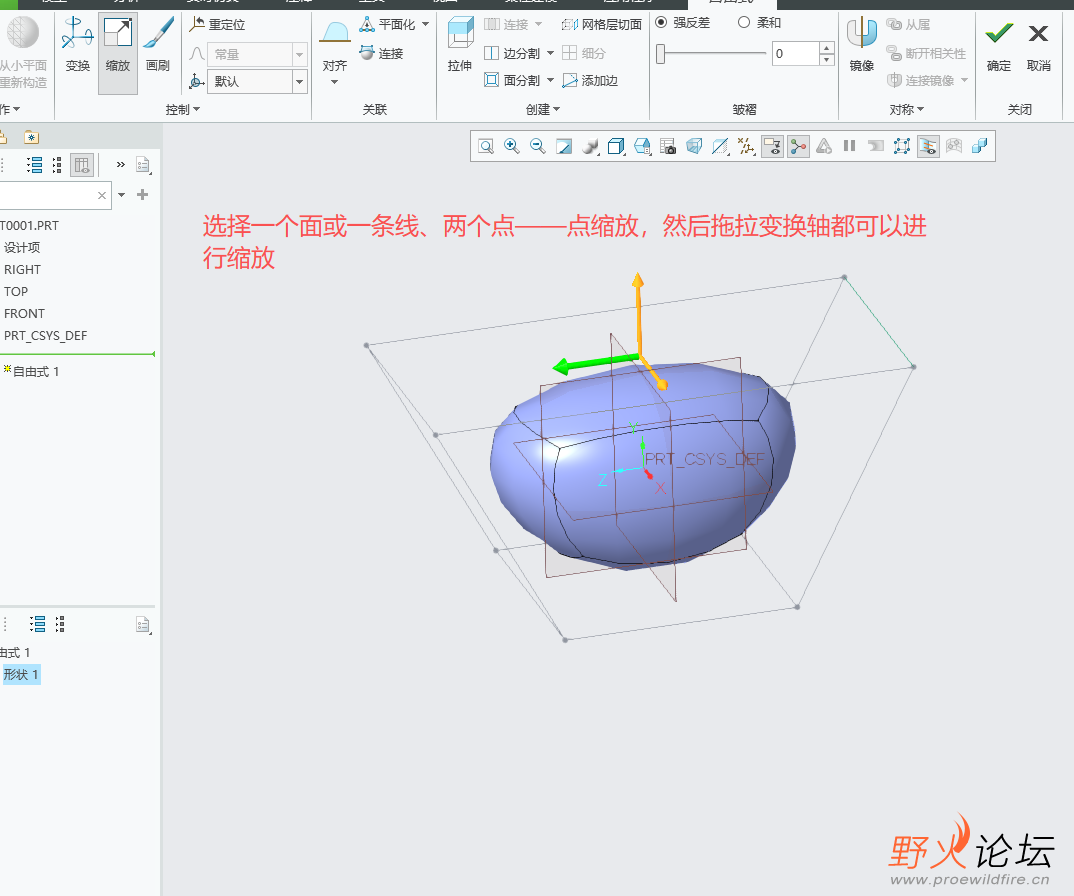This screenshot has height=896, width=1074.
Task: Open the 边分割 dropdown arrow
Action: (x=550, y=53)
